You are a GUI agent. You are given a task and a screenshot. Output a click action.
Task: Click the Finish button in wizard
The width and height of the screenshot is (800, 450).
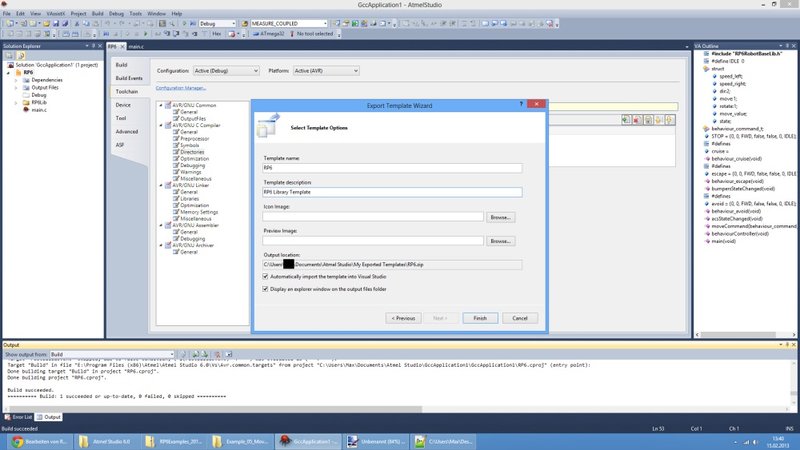[480, 317]
